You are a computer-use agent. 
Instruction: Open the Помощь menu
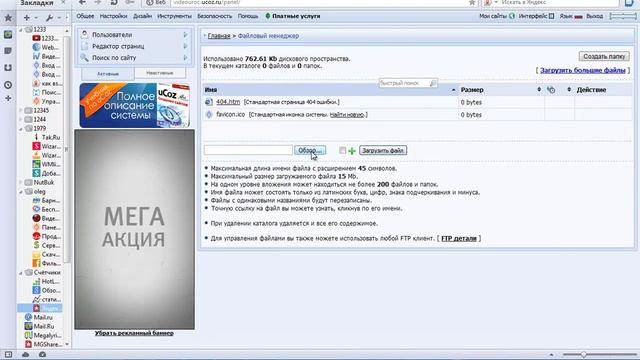[248, 16]
